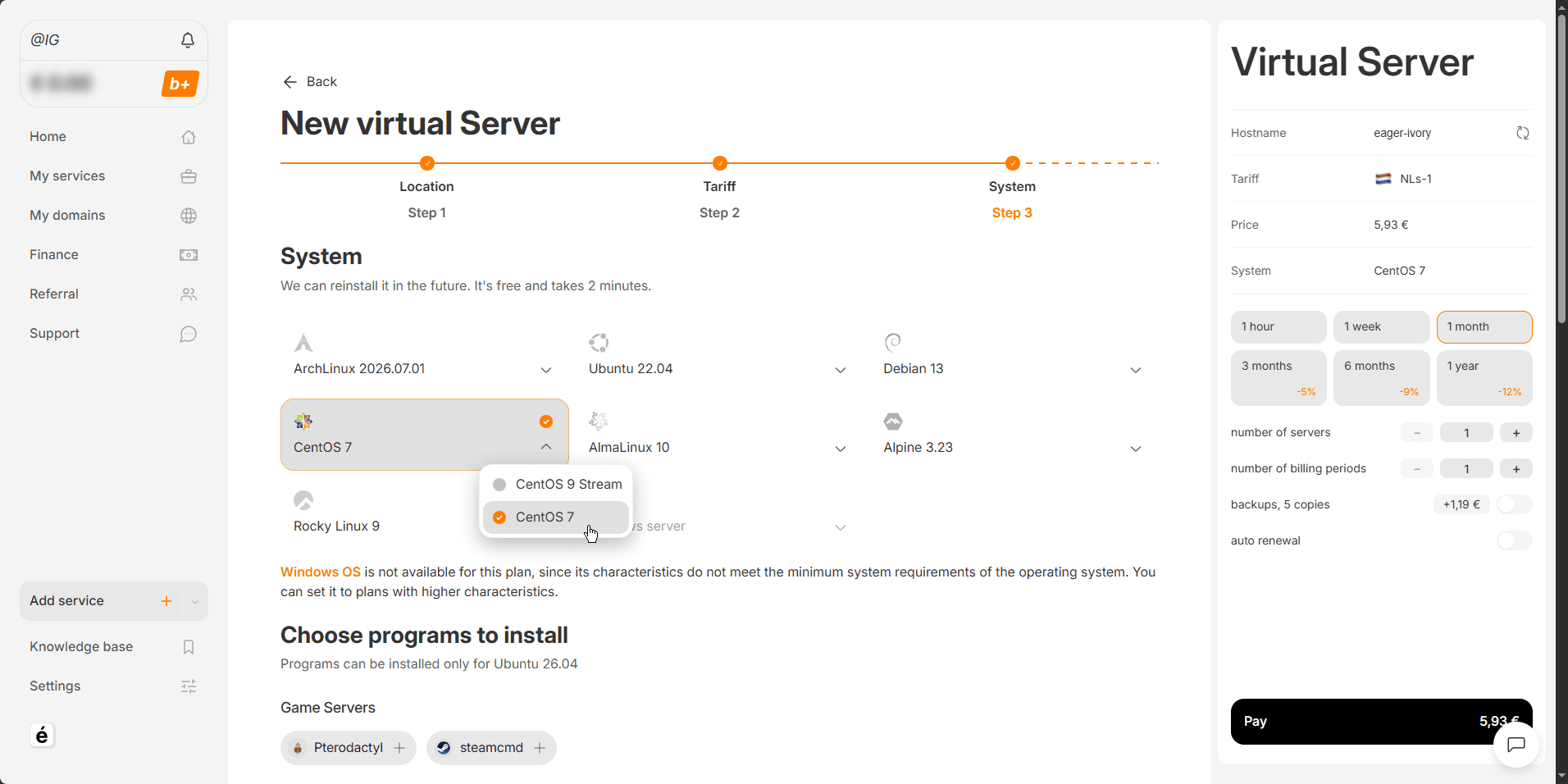Click the Ubuntu logo icon
This screenshot has height=784, width=1568.
coord(599,343)
